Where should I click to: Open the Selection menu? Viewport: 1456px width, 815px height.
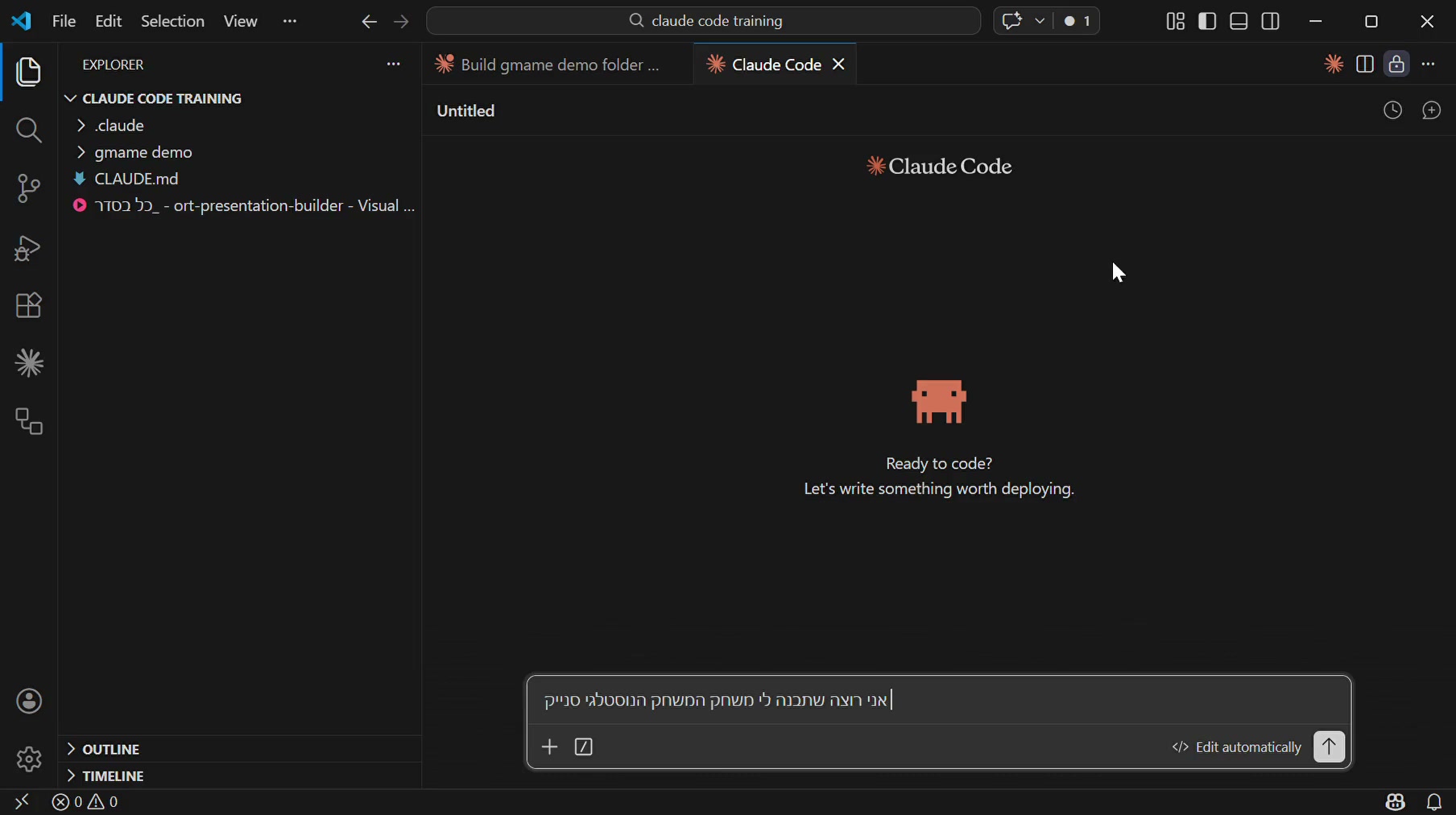pos(172,22)
